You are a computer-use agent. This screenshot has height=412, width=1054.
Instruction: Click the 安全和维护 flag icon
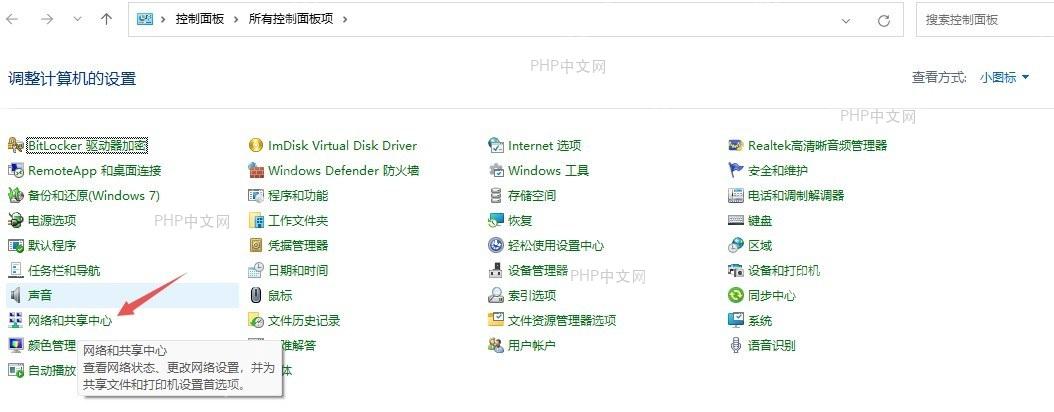point(736,170)
